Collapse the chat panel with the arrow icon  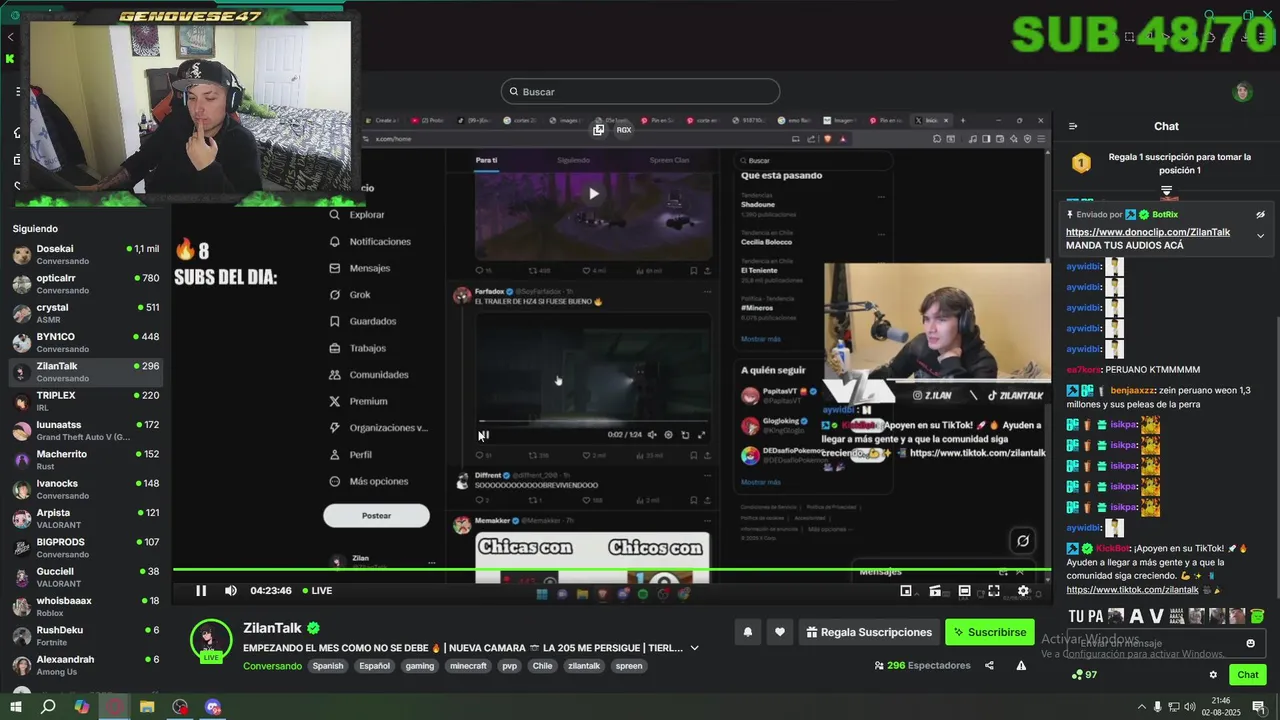tap(1073, 126)
